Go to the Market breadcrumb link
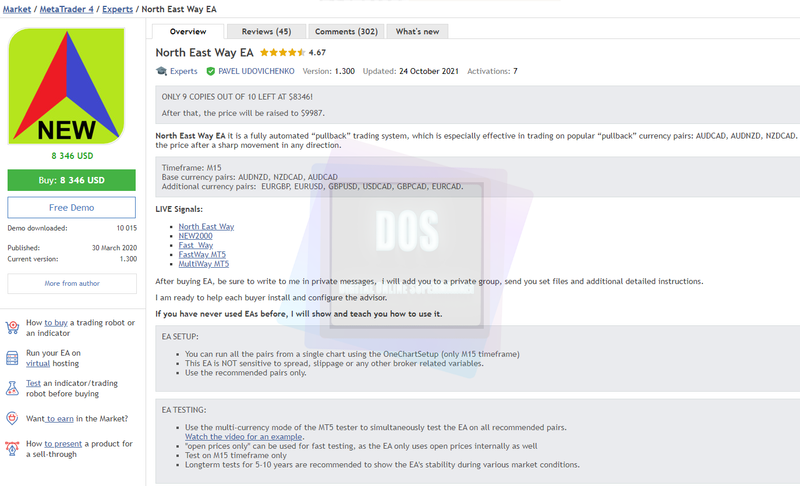The height and width of the screenshot is (486, 800). click(x=17, y=9)
